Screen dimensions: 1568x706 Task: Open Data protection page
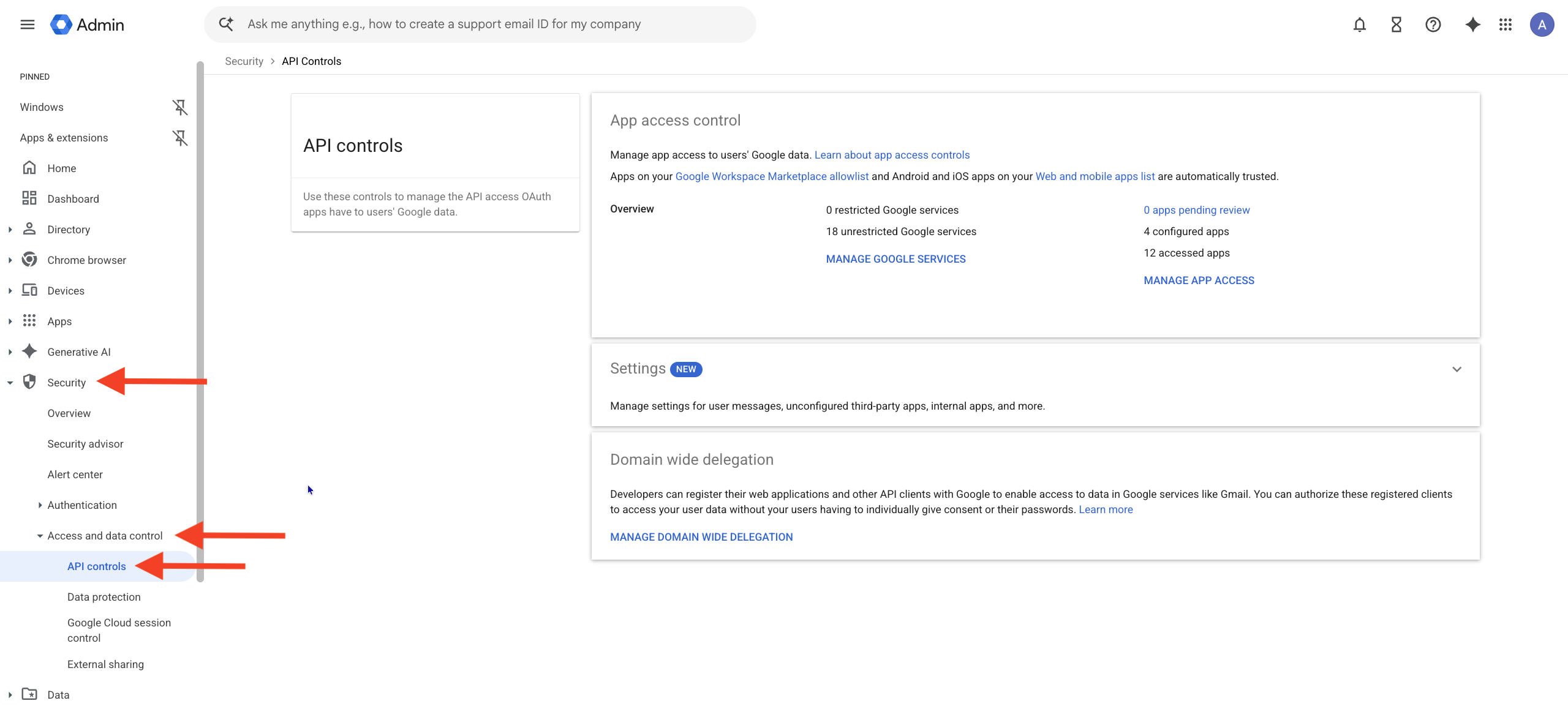(x=104, y=597)
